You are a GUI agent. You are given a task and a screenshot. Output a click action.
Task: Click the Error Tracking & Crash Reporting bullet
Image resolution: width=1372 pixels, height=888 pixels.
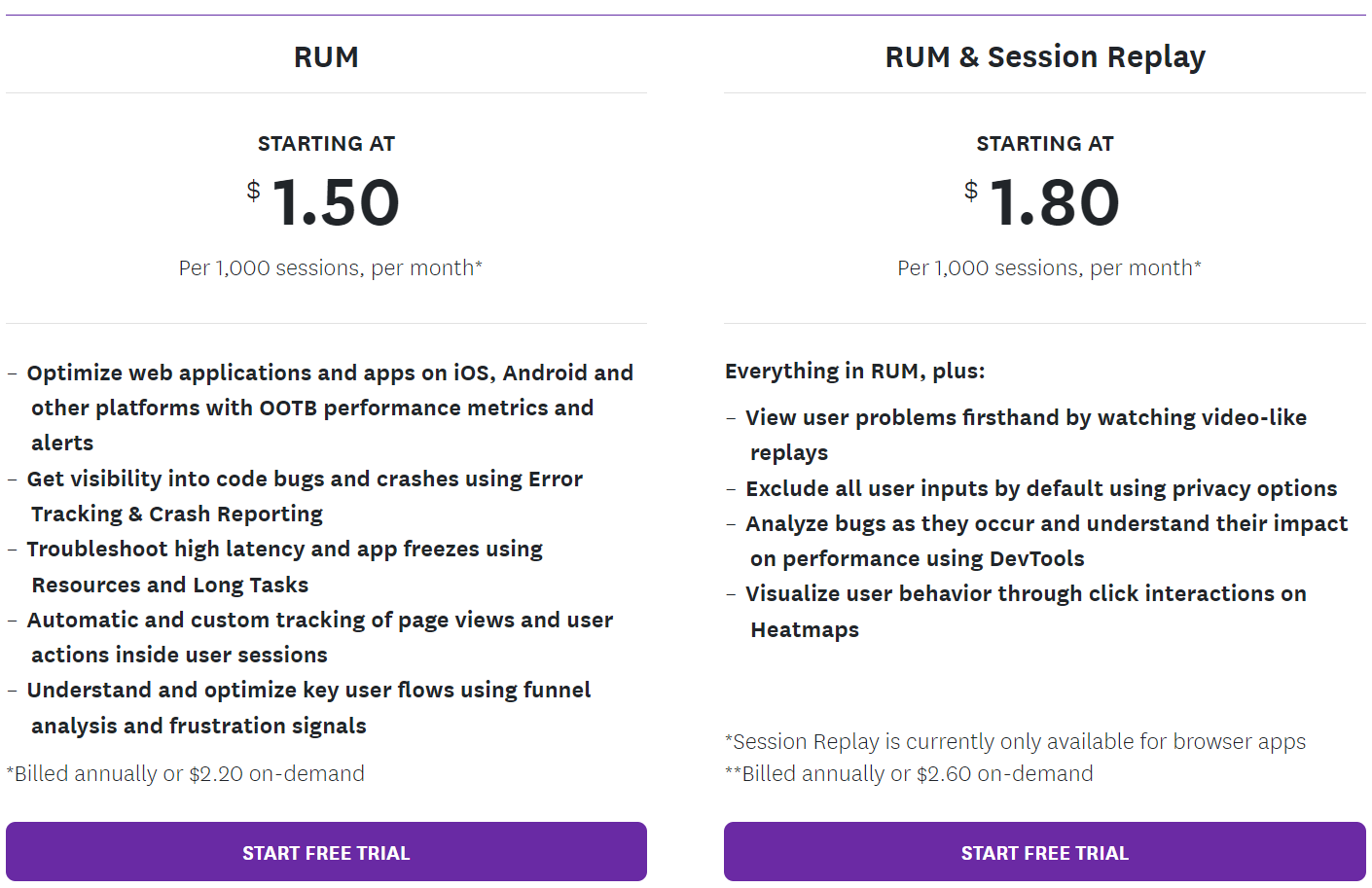tap(305, 496)
